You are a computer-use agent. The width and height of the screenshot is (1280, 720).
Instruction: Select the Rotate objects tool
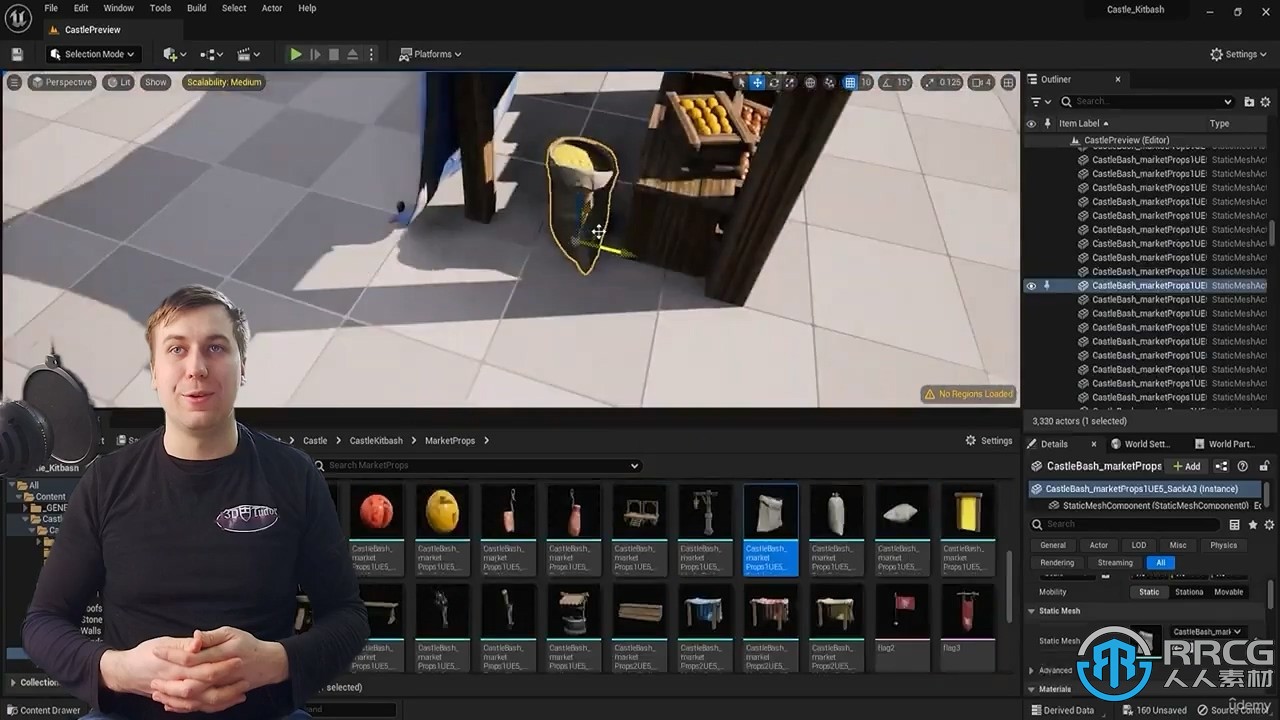click(x=774, y=82)
